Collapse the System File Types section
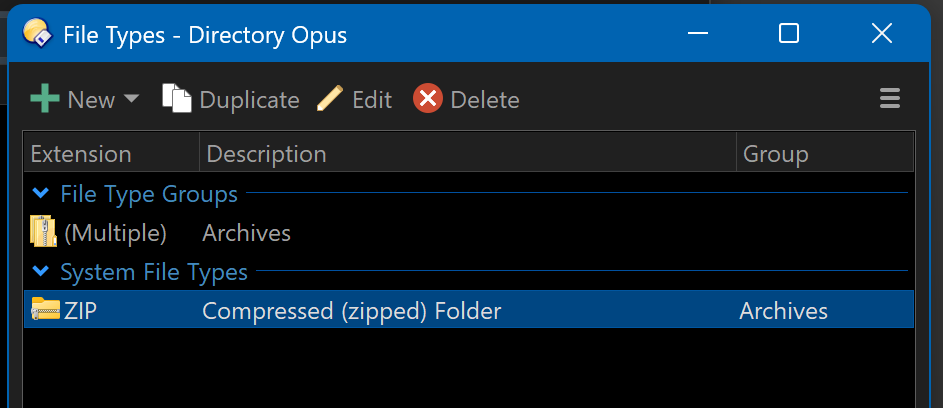The width and height of the screenshot is (943, 408). (40, 272)
